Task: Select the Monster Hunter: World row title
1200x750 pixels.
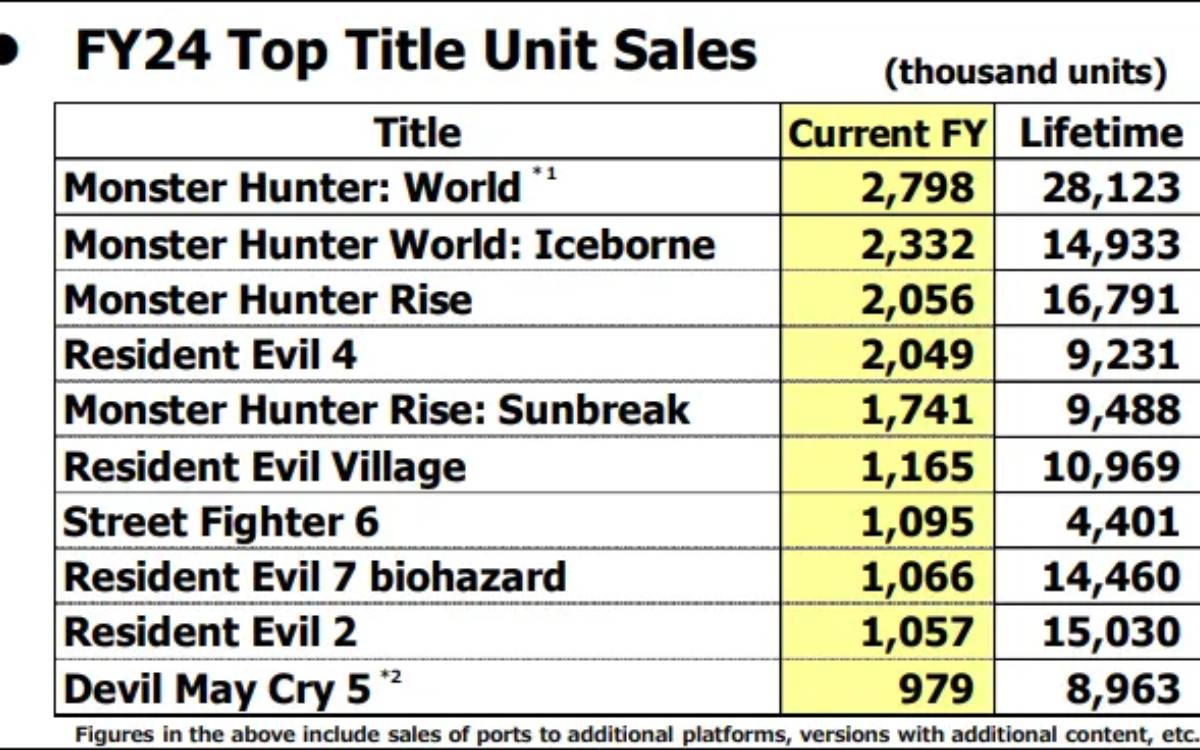Action: tap(292, 187)
